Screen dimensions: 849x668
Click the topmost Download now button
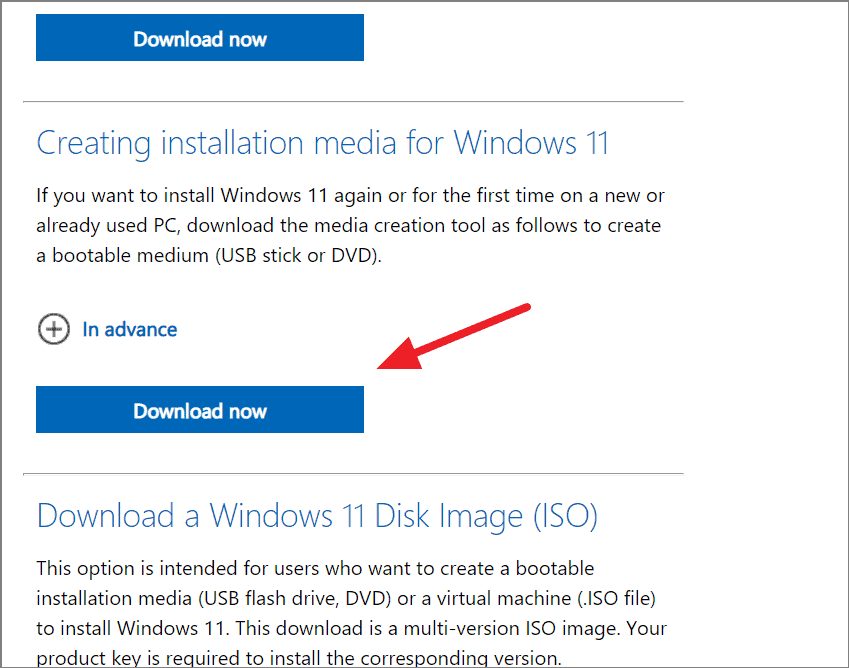[200, 37]
